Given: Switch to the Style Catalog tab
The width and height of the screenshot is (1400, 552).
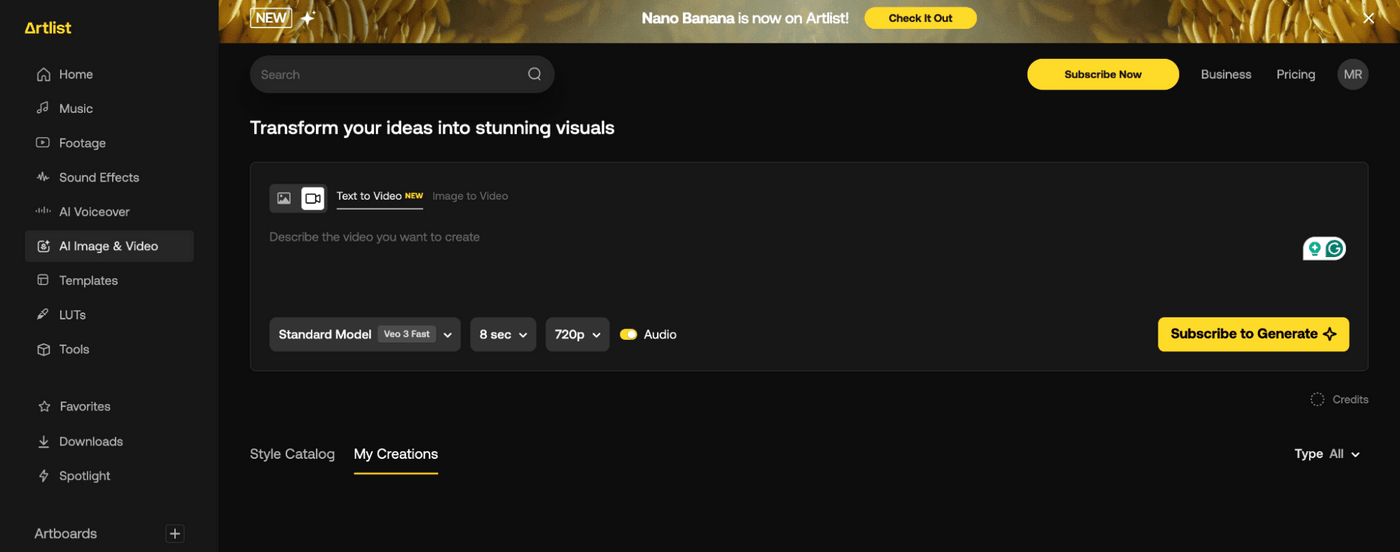Looking at the screenshot, I should tap(292, 454).
